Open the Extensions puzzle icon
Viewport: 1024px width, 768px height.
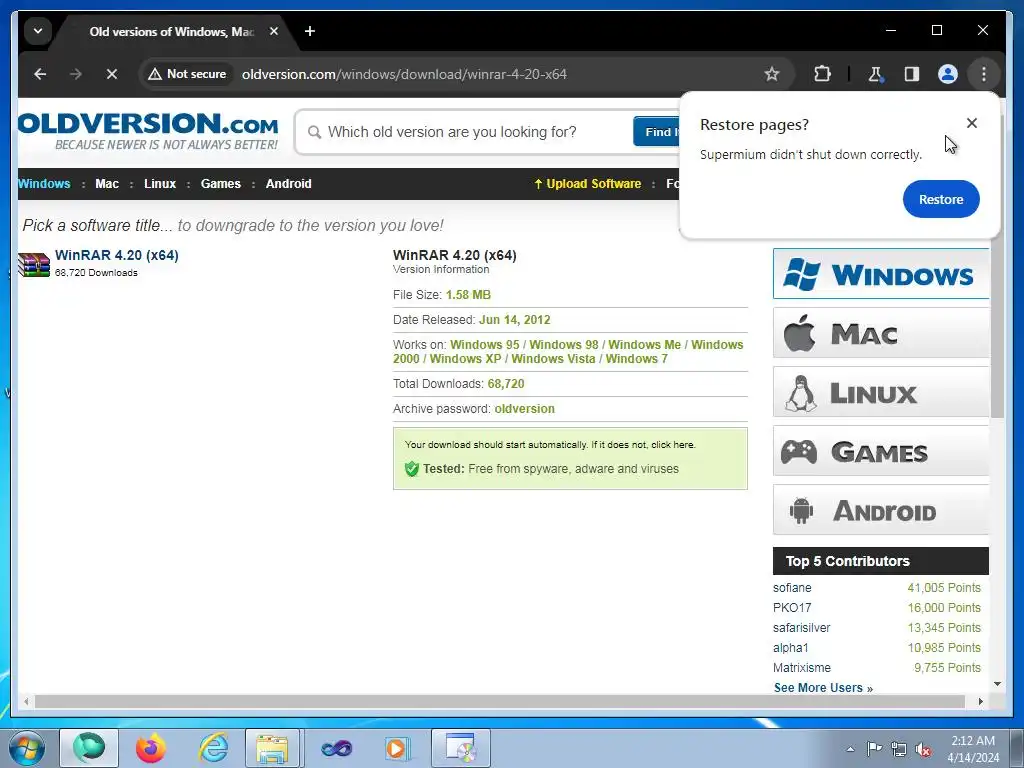pos(822,74)
